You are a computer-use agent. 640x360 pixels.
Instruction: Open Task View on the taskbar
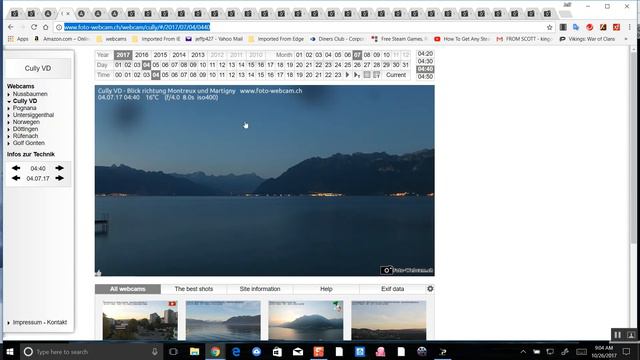pos(173,351)
